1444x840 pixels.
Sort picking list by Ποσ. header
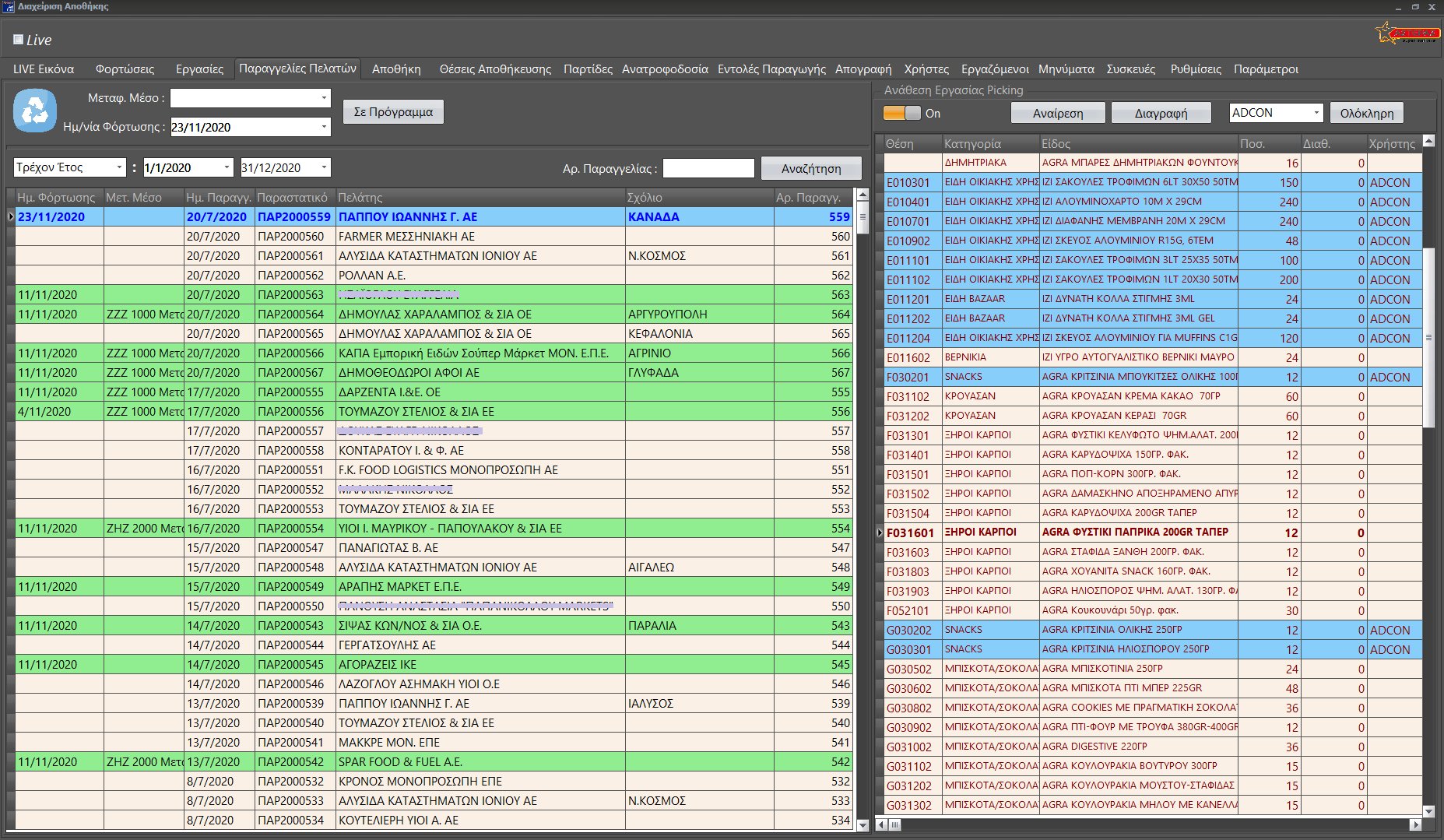1269,144
